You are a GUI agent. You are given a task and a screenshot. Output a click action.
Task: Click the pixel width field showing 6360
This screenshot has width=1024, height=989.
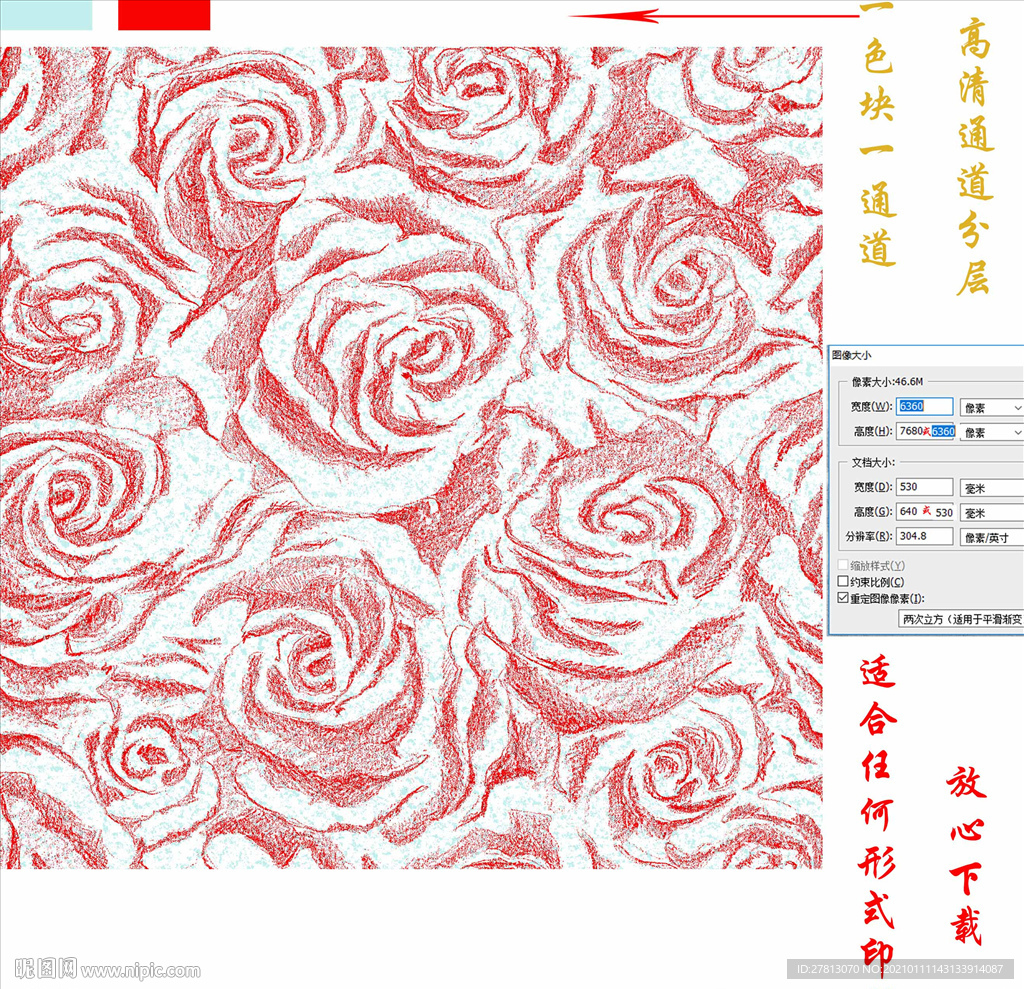(x=924, y=406)
